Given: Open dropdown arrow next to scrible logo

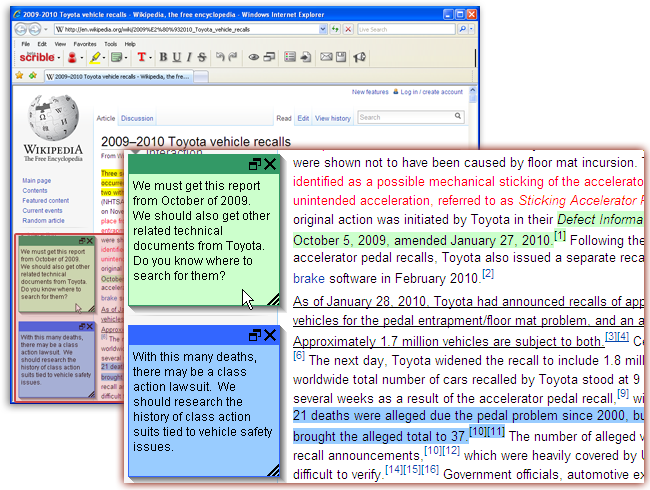Looking at the screenshot, I should coord(59,58).
